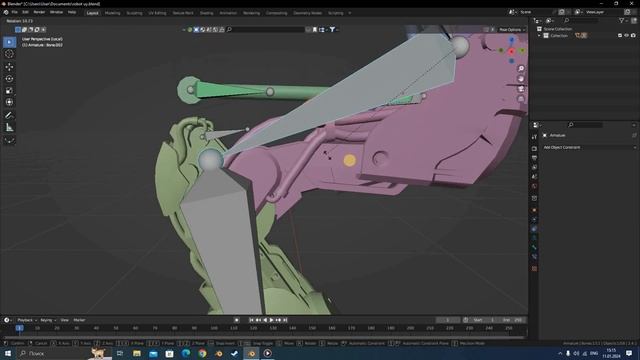
Task: Set selection mode to subtract
Action: tap(31, 29)
